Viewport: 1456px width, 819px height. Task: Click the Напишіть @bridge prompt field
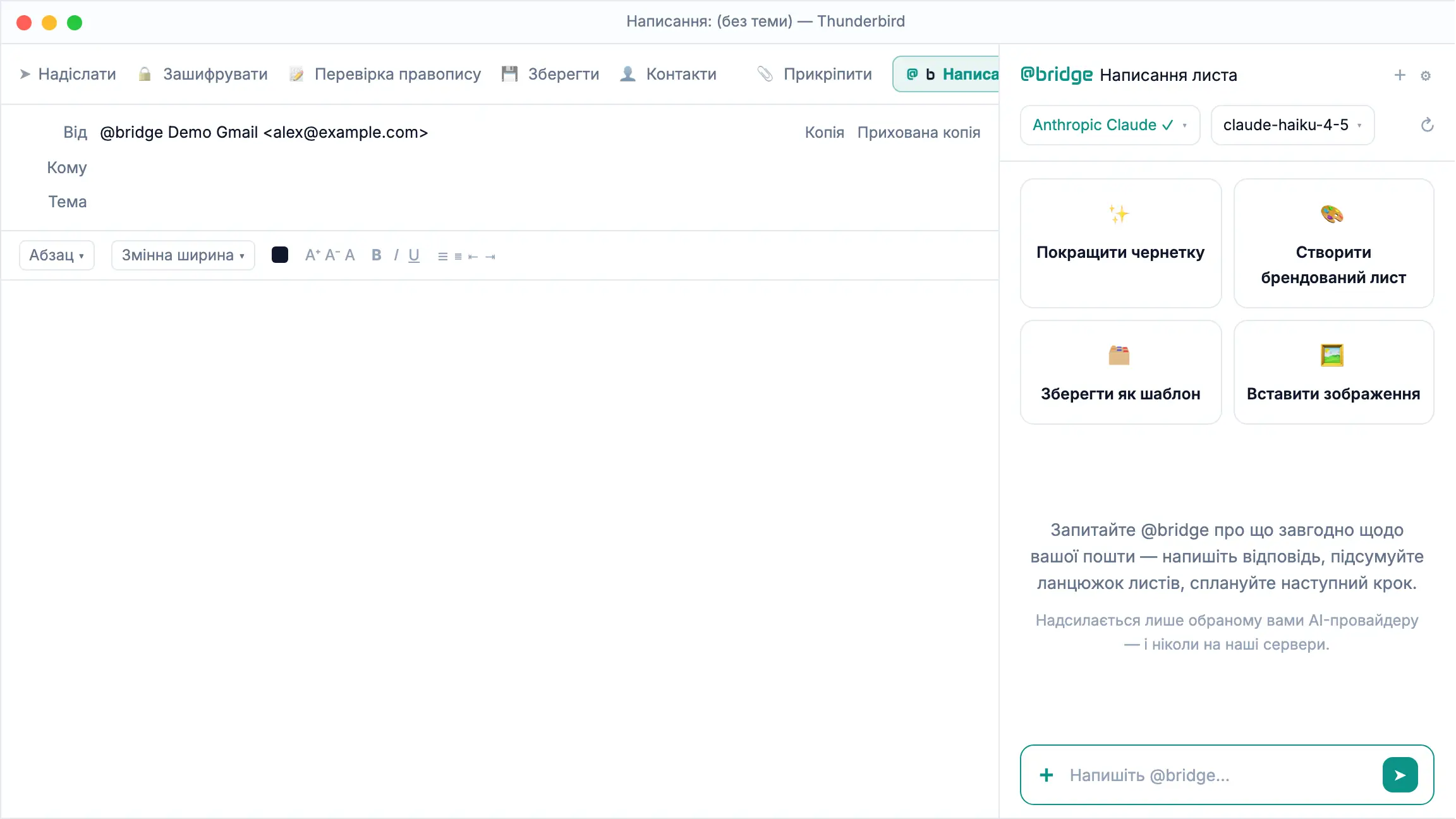(1220, 775)
